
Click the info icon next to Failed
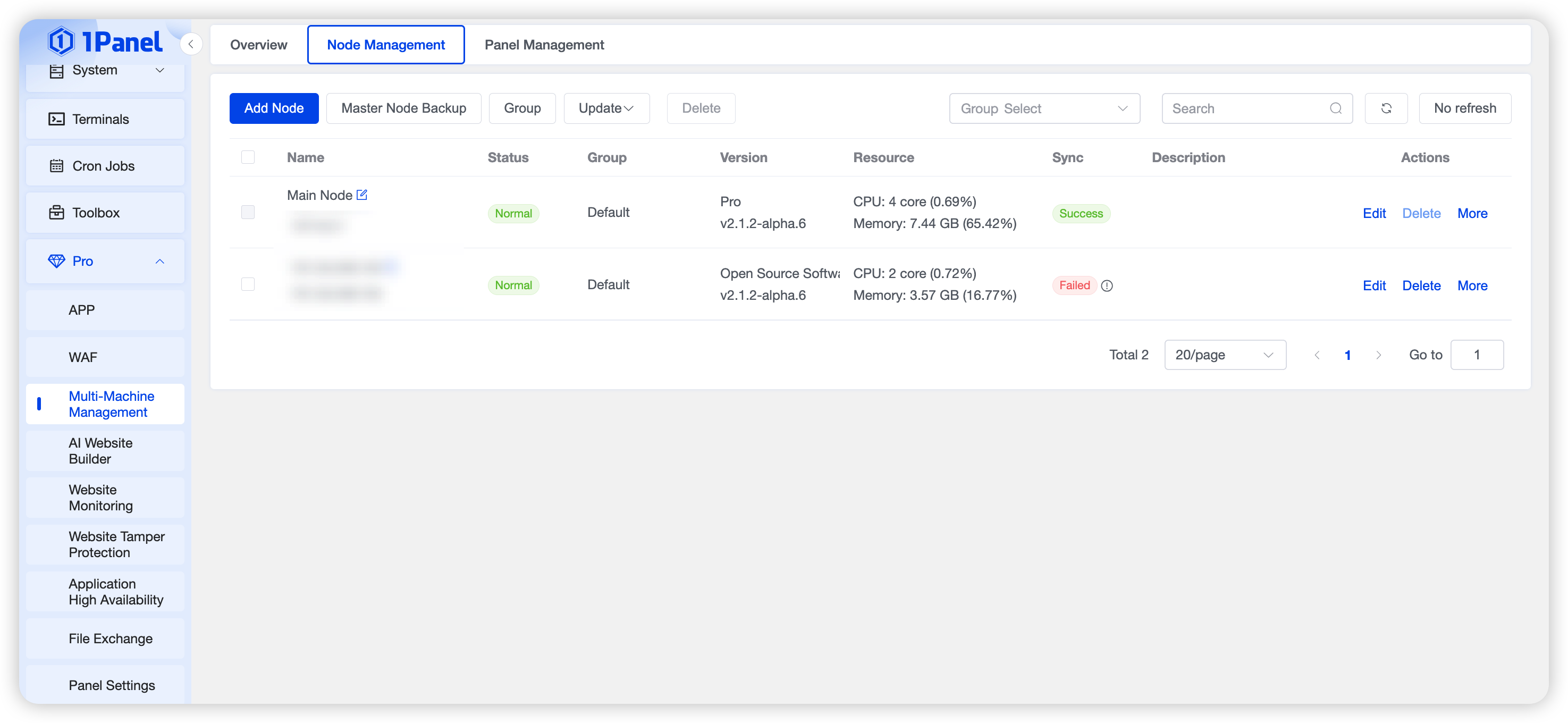[1107, 285]
